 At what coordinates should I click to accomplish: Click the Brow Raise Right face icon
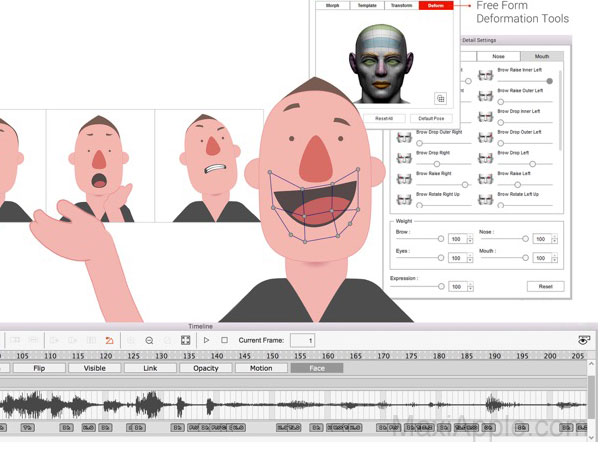pos(404,179)
